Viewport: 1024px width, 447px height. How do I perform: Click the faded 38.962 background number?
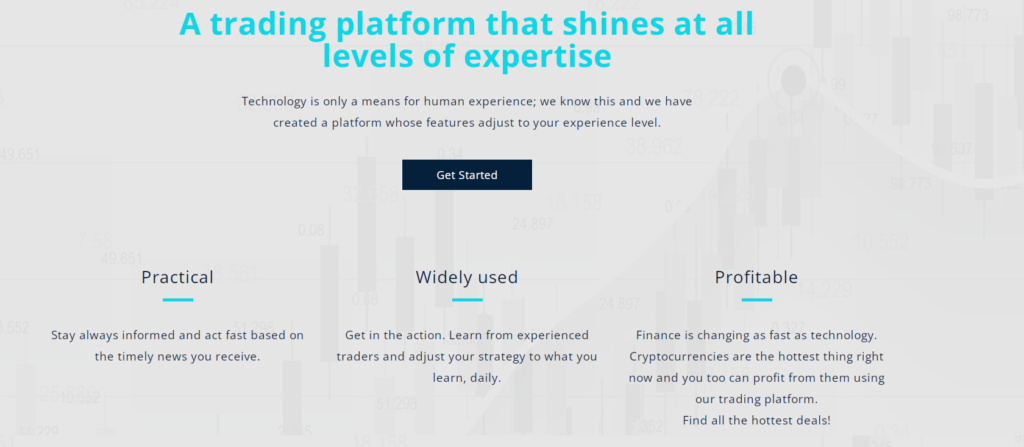[x=654, y=146]
